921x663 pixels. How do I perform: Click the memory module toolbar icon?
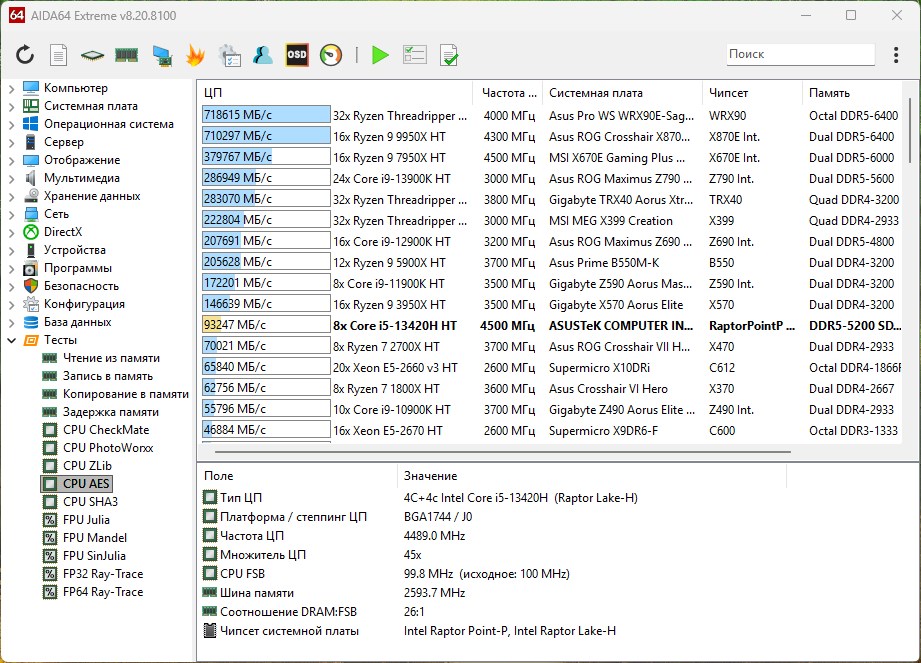pyautogui.click(x=126, y=55)
